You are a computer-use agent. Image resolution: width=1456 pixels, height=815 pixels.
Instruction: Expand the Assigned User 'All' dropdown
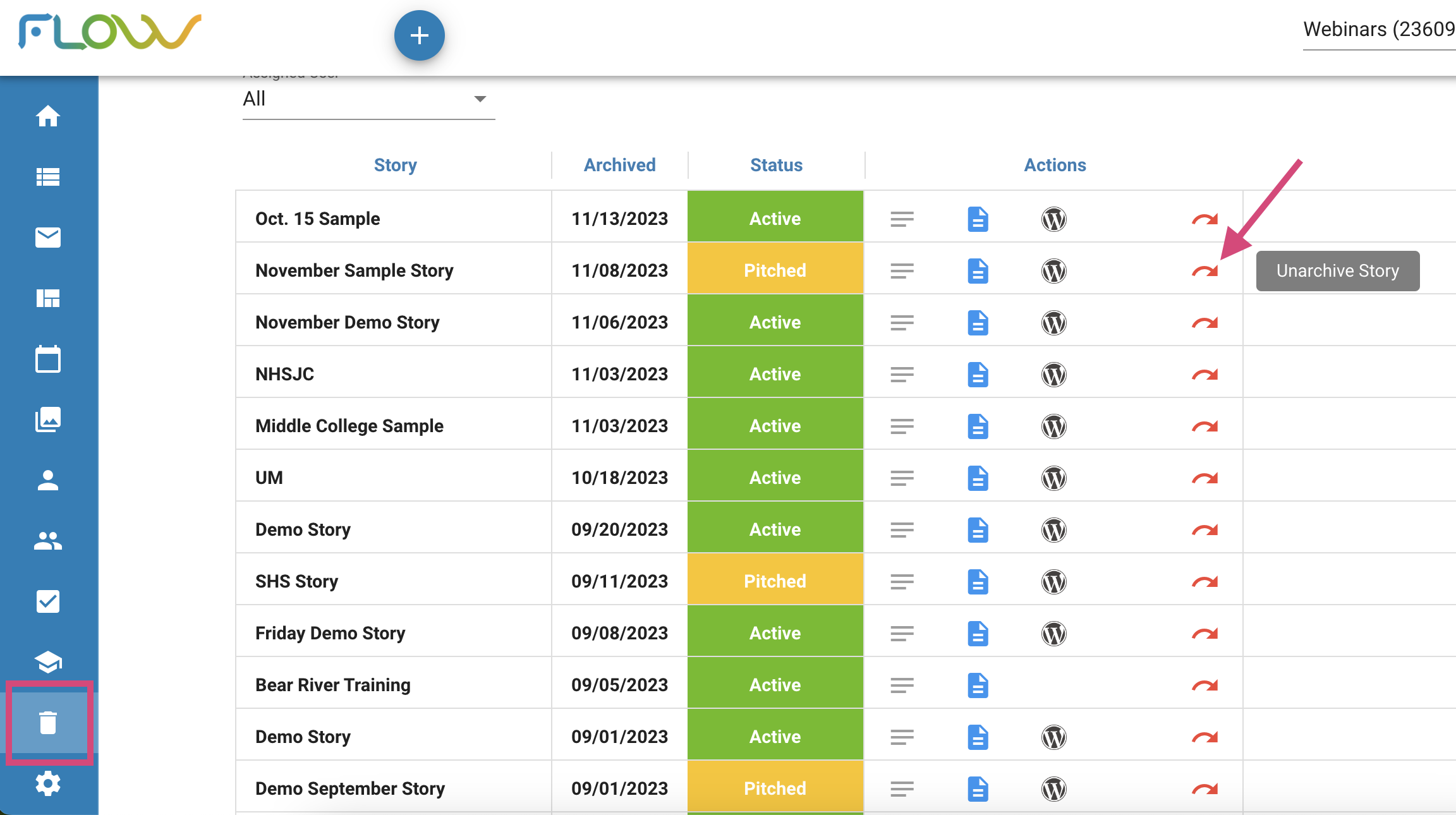pyautogui.click(x=368, y=99)
